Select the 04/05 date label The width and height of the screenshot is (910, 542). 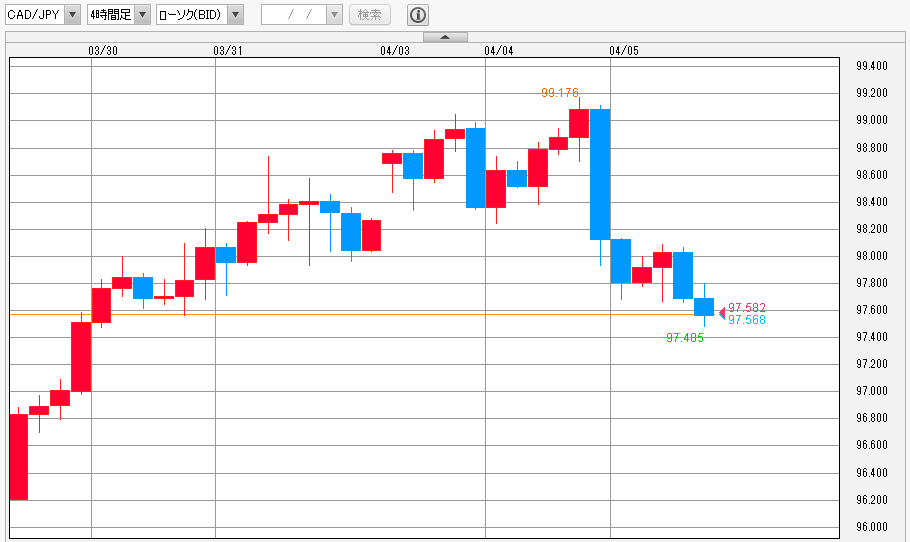(624, 50)
